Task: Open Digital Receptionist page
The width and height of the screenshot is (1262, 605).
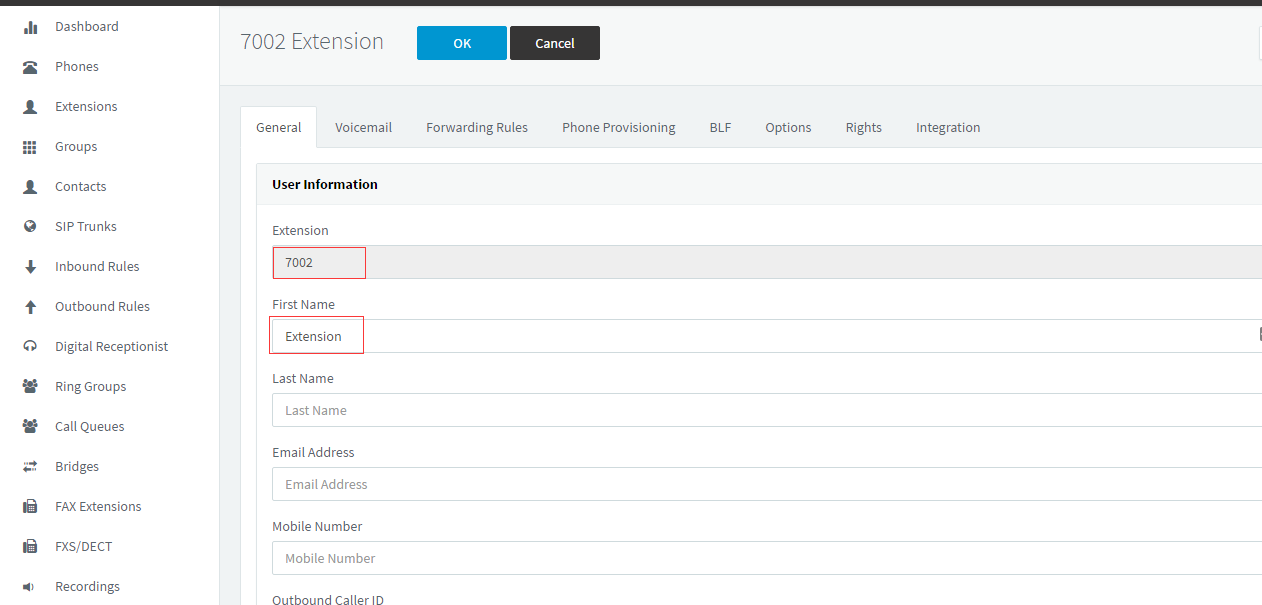Action: click(111, 347)
